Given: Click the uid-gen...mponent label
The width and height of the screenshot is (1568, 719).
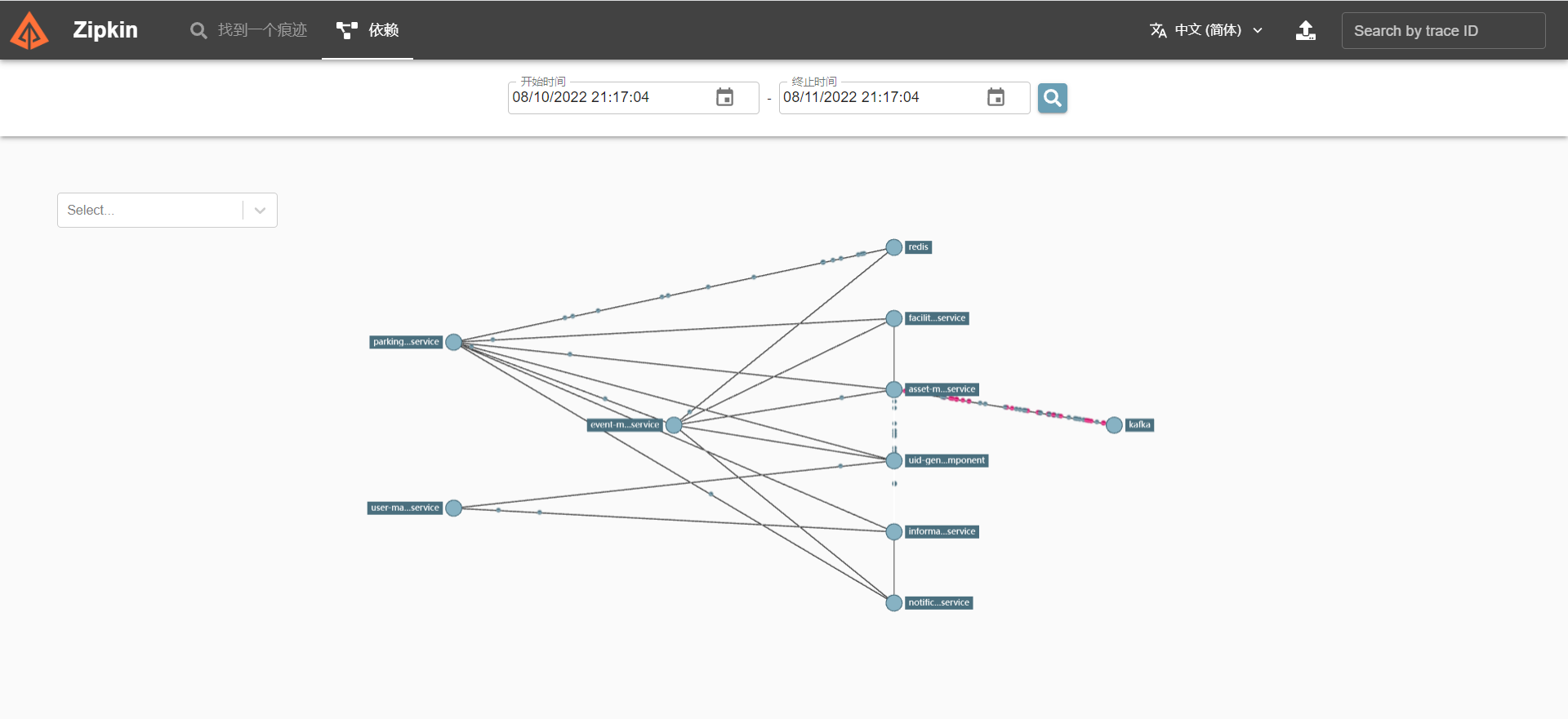Looking at the screenshot, I should point(947,460).
